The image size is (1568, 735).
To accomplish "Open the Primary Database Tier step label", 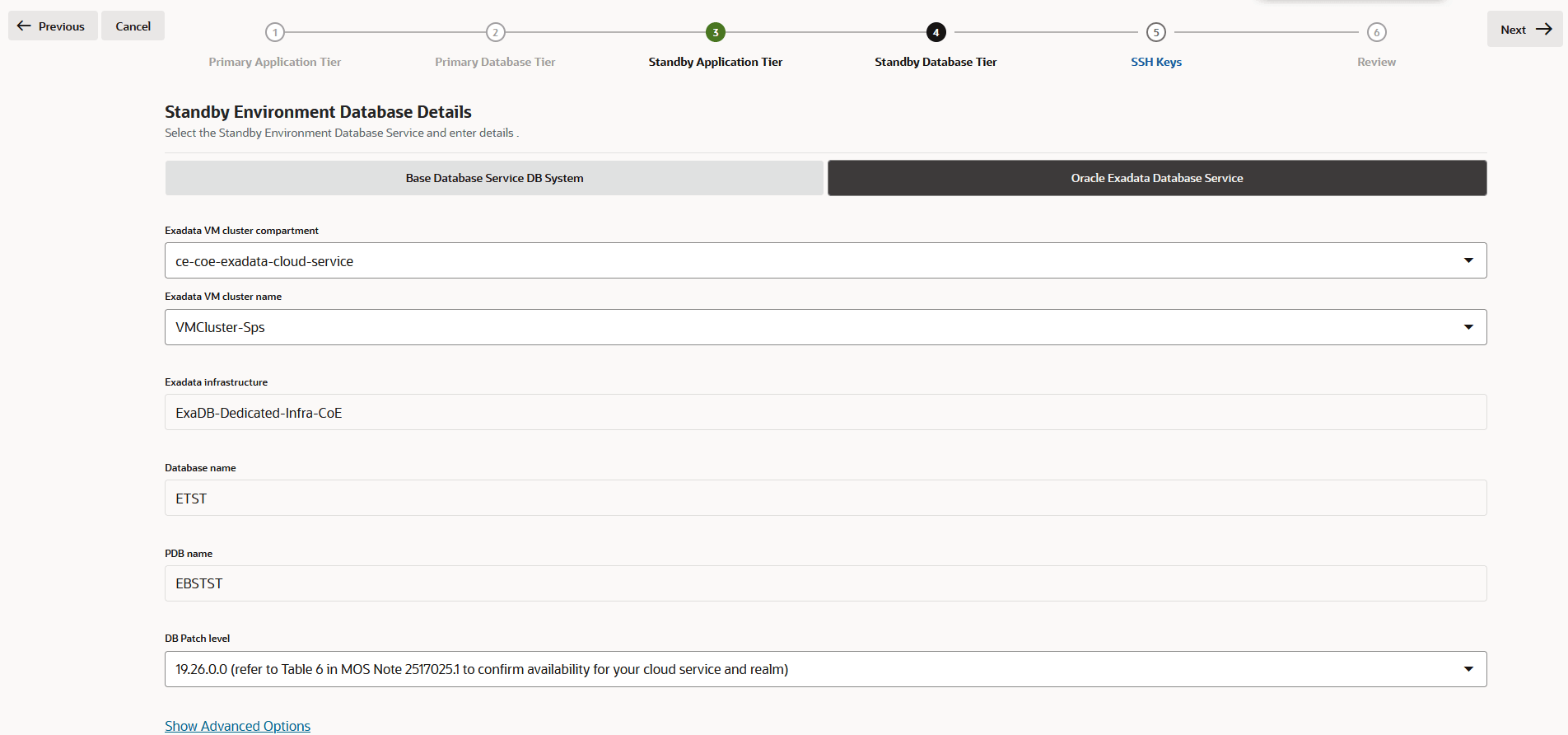I will pos(495,62).
